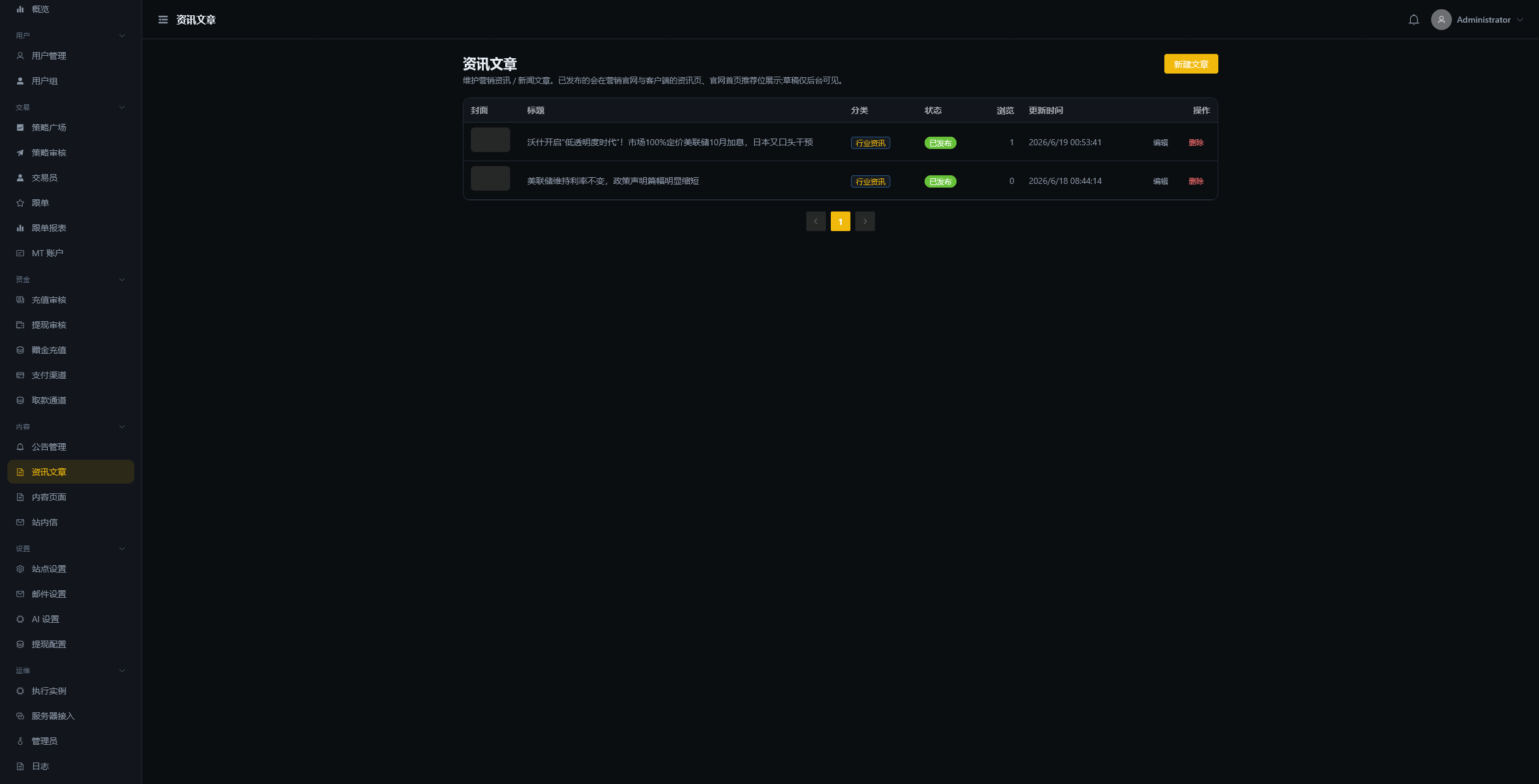Go to the next page arrow

pyautogui.click(x=865, y=221)
